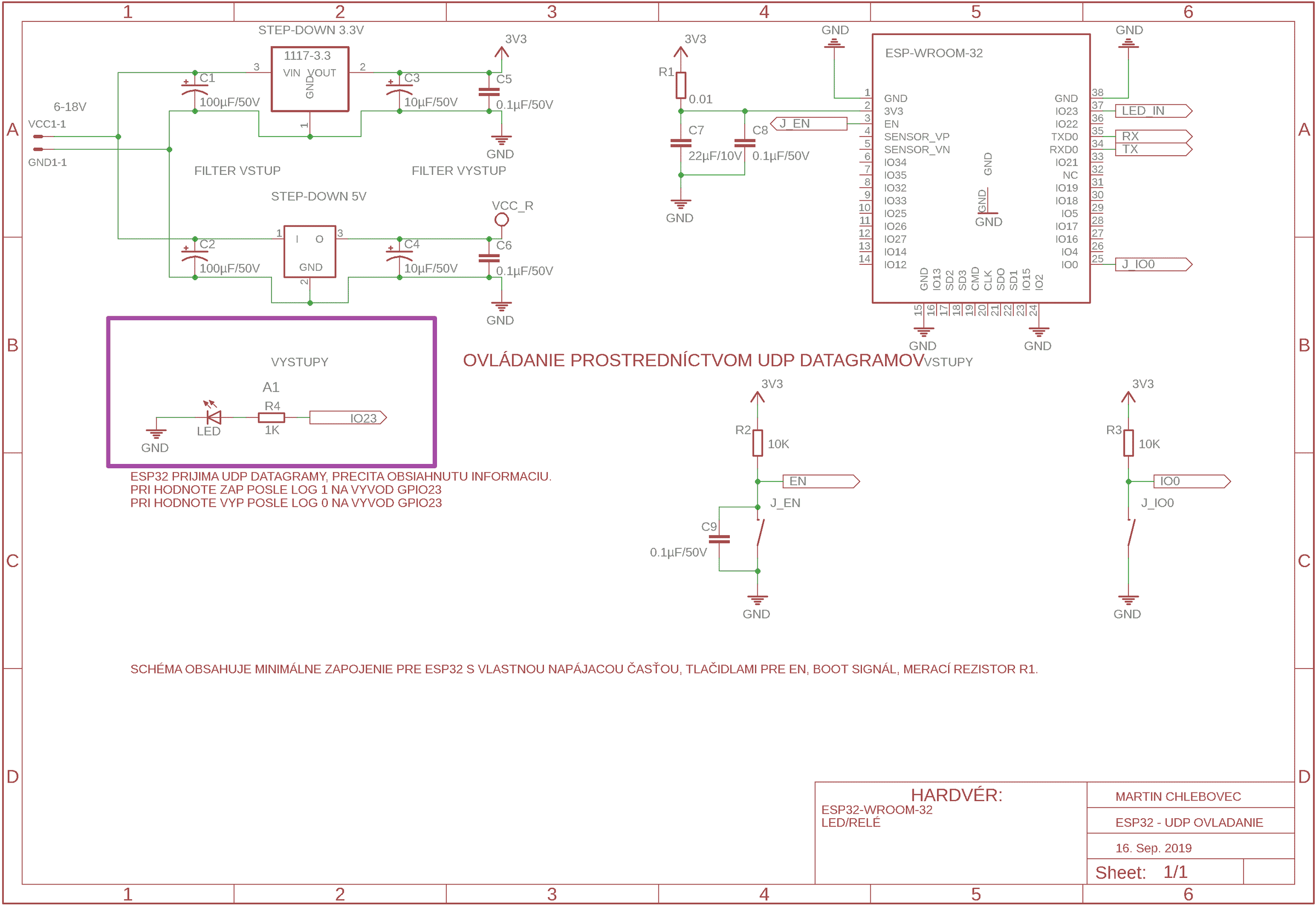
Task: Select the R1 0.01 resistor symbol
Action: (680, 85)
